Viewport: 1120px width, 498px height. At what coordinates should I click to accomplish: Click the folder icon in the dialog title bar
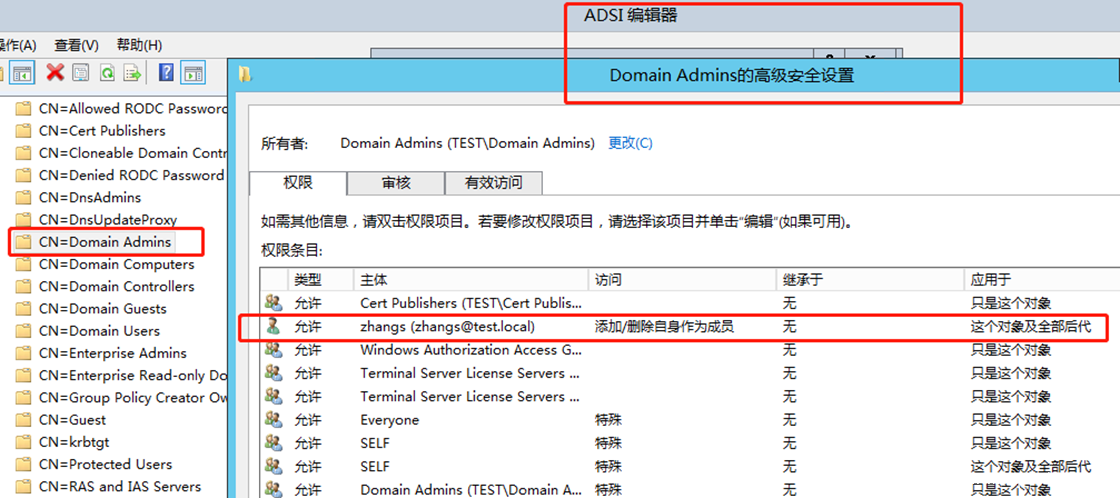(245, 74)
